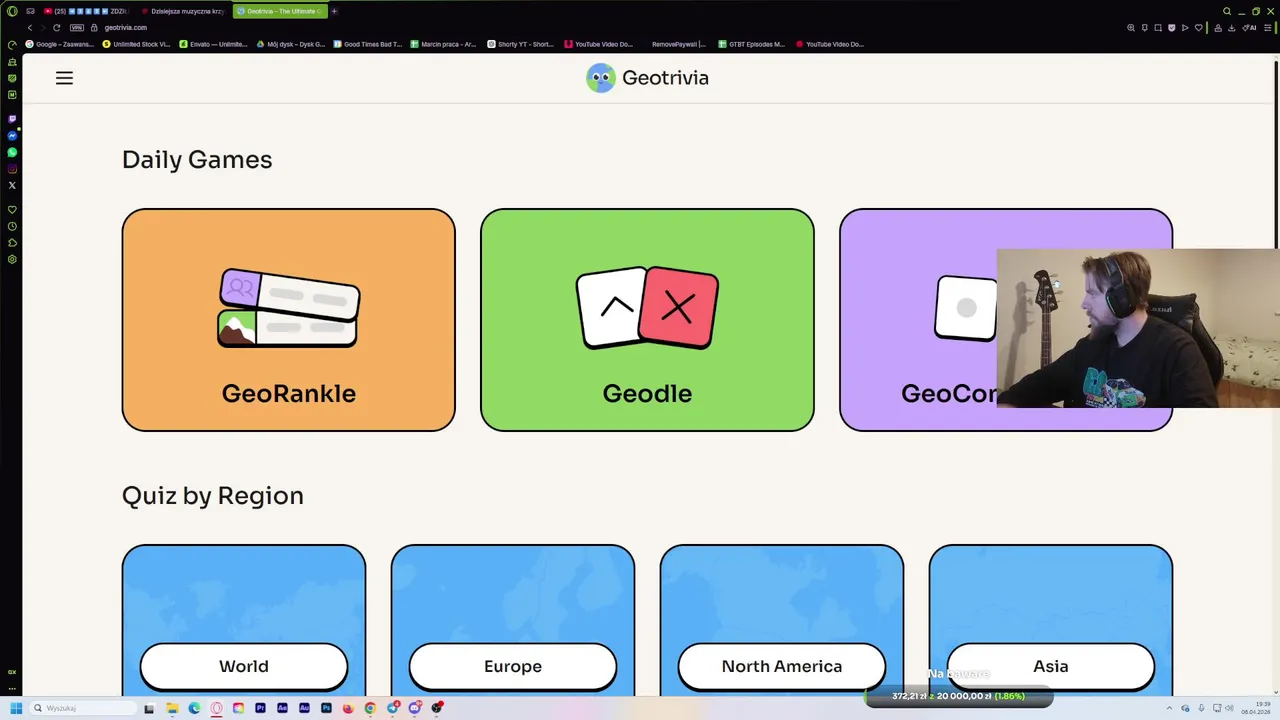Screen dimensions: 1280x720
Task: Open Adobe After Effects from taskbar
Action: coord(282,708)
